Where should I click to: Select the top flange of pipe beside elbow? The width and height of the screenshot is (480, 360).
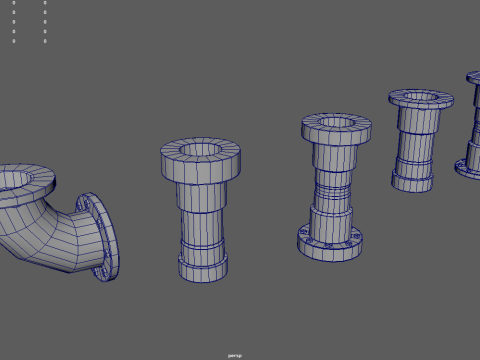click(x=201, y=160)
